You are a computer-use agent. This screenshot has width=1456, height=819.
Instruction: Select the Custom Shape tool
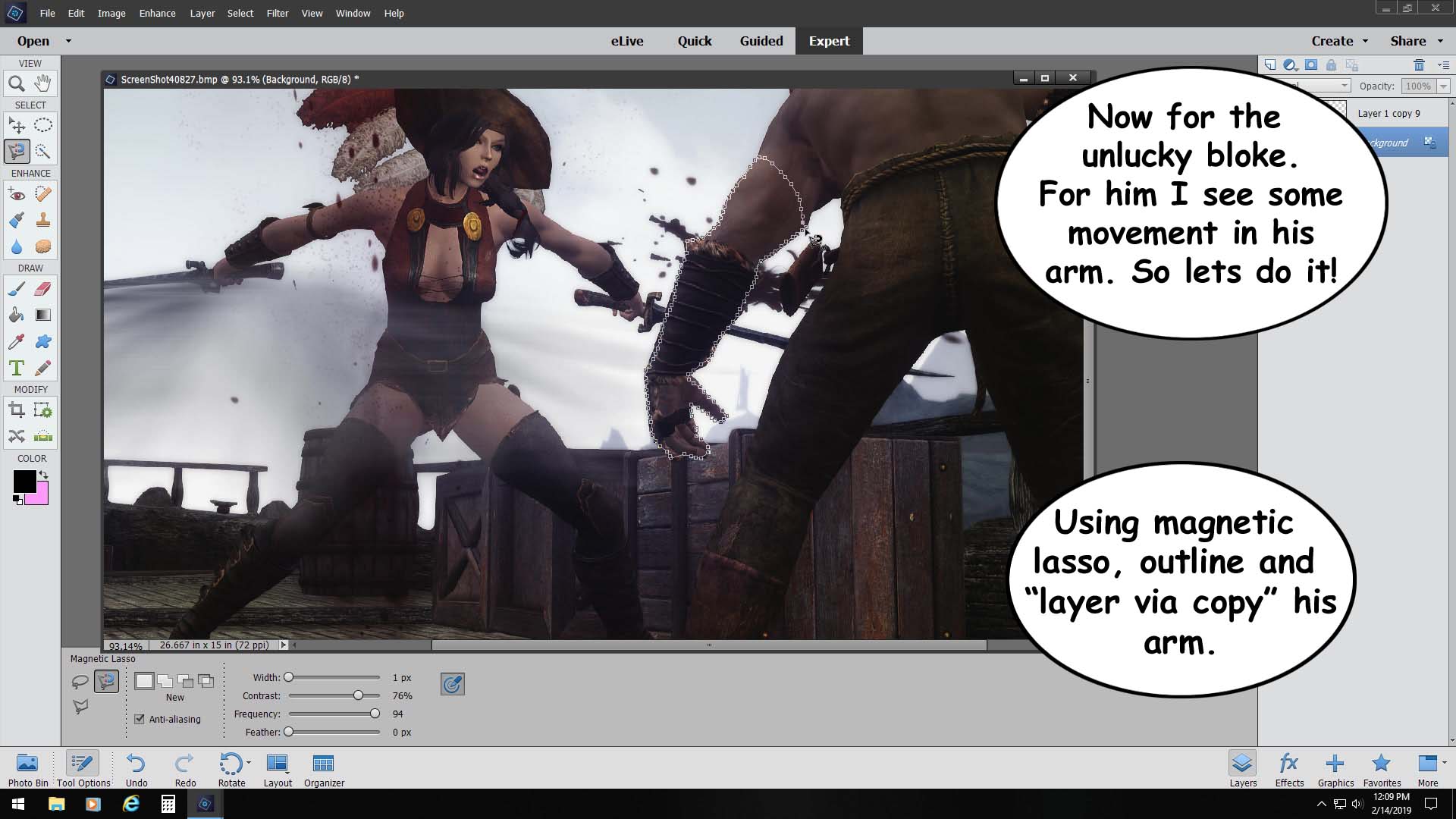[x=43, y=342]
